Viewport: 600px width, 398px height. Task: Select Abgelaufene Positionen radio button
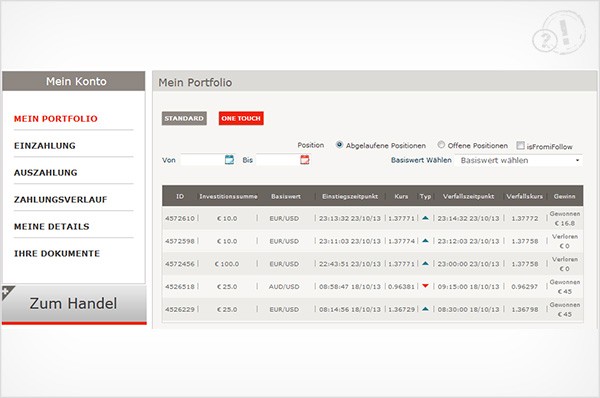[x=339, y=145]
